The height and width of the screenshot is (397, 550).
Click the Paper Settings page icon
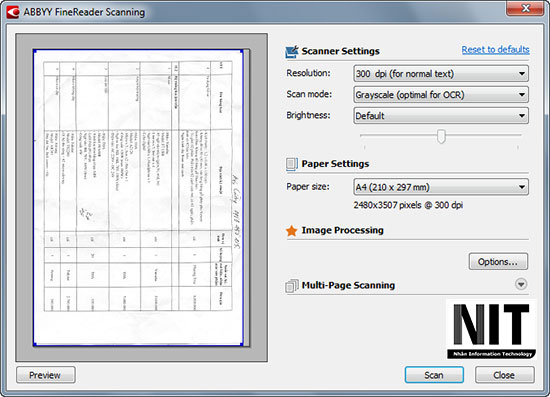pyautogui.click(x=292, y=164)
